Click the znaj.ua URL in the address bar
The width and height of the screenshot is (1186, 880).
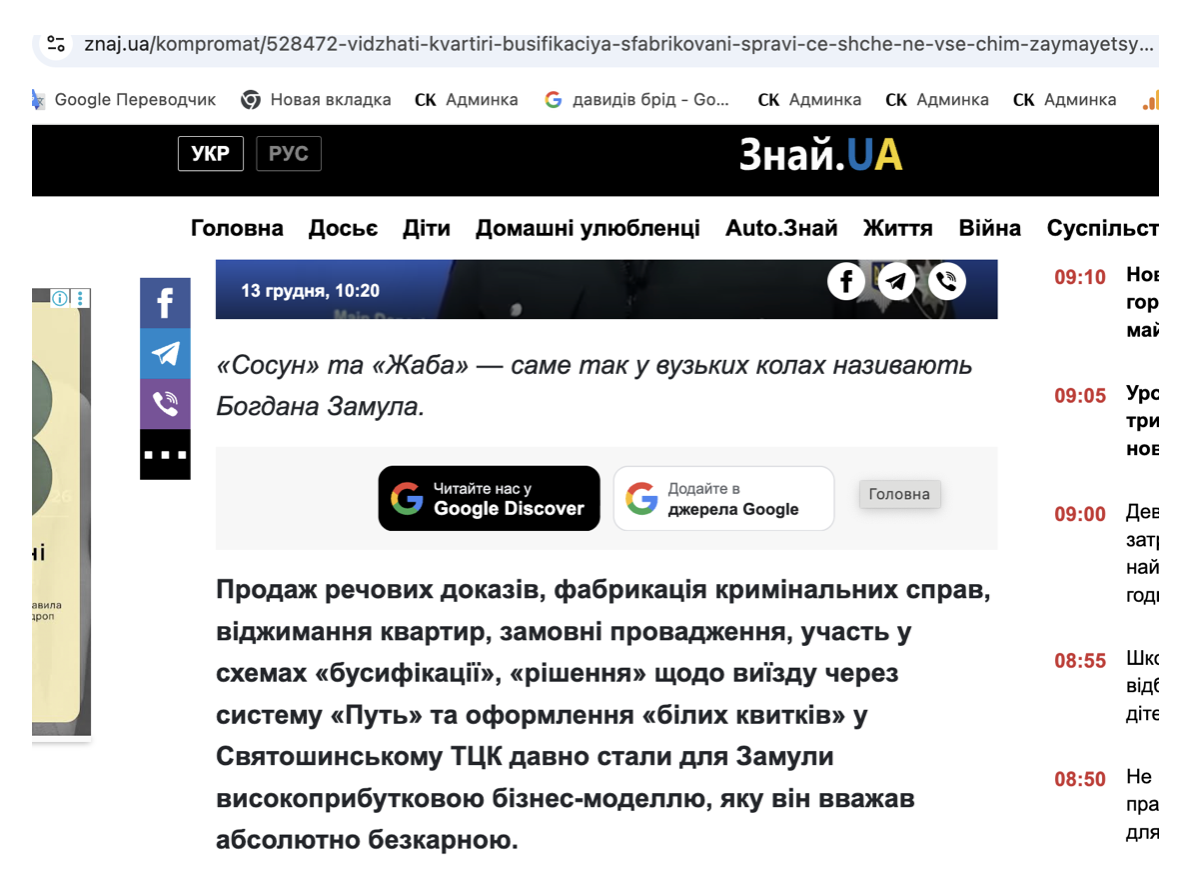619,44
